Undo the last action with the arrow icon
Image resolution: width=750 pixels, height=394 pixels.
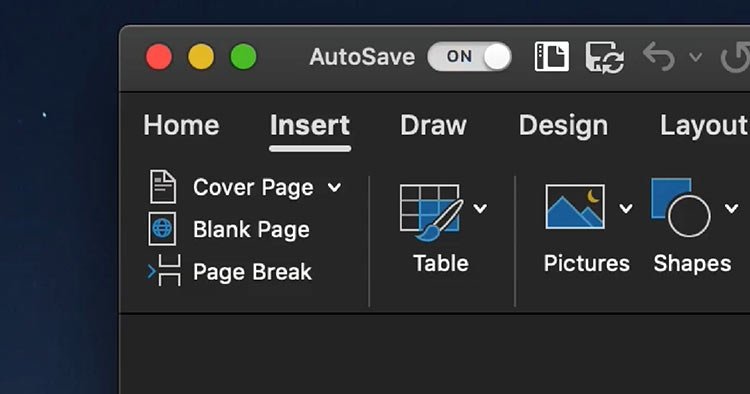[659, 56]
